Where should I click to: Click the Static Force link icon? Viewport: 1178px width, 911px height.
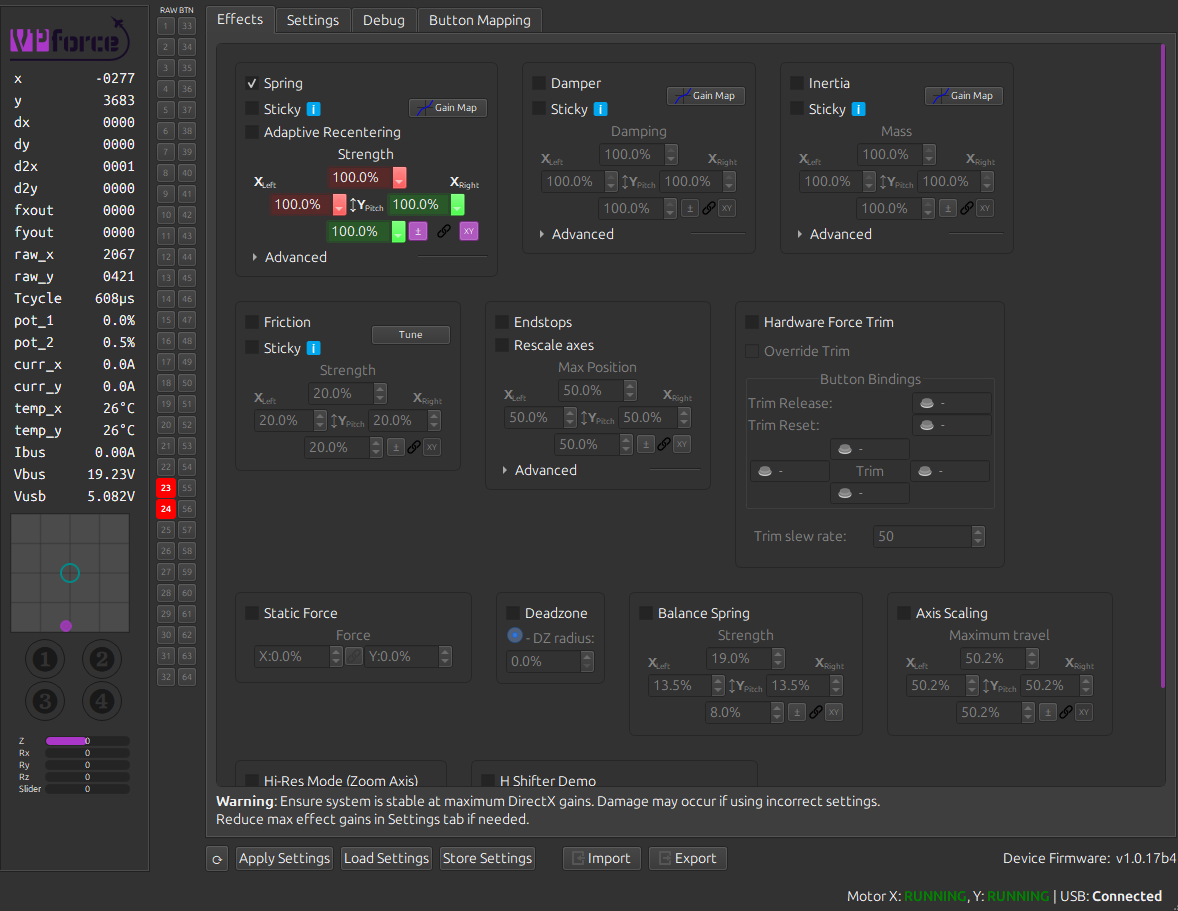point(354,656)
